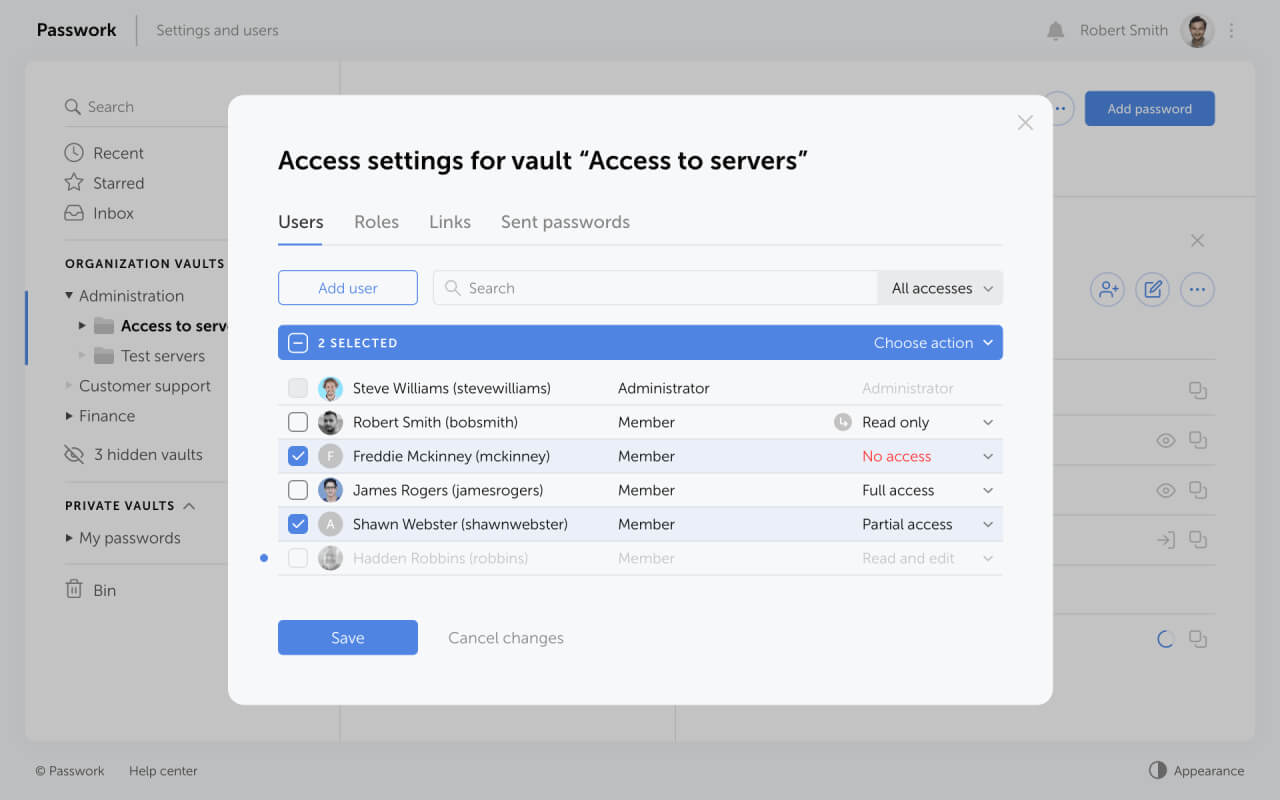Close the password details panel

click(x=1197, y=241)
